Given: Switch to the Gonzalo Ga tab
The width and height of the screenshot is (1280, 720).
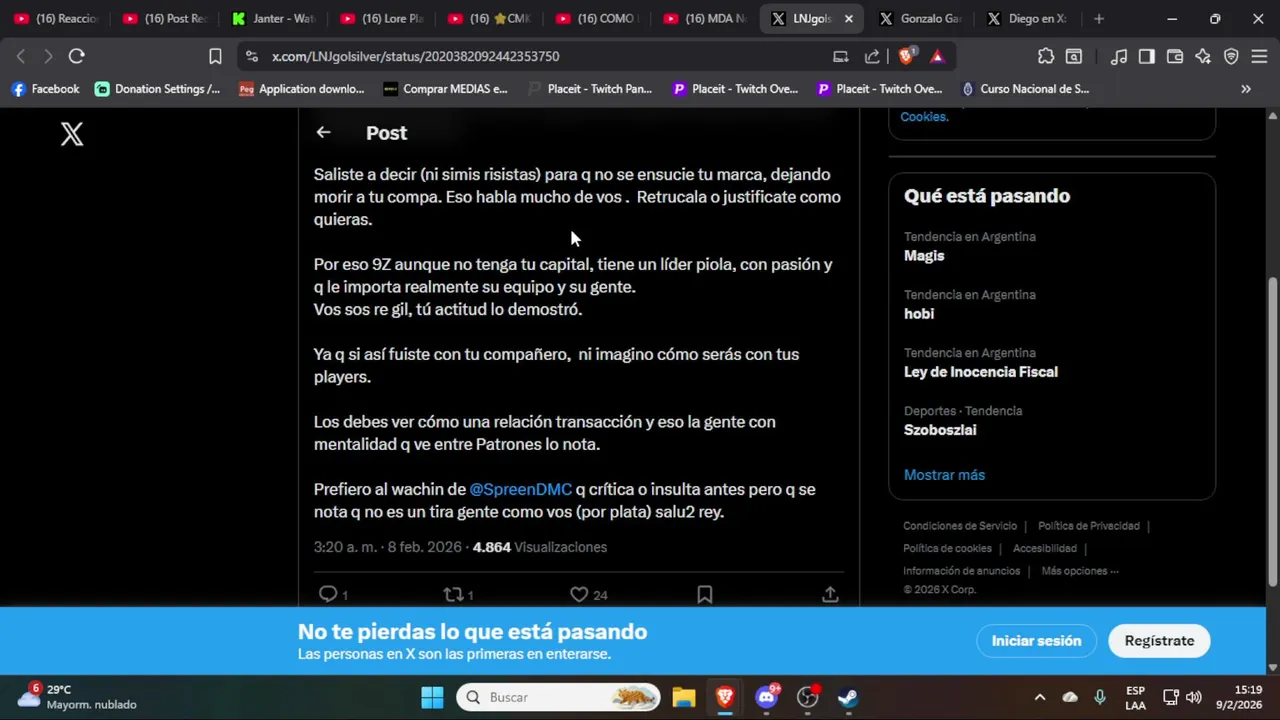Looking at the screenshot, I should click(920, 18).
